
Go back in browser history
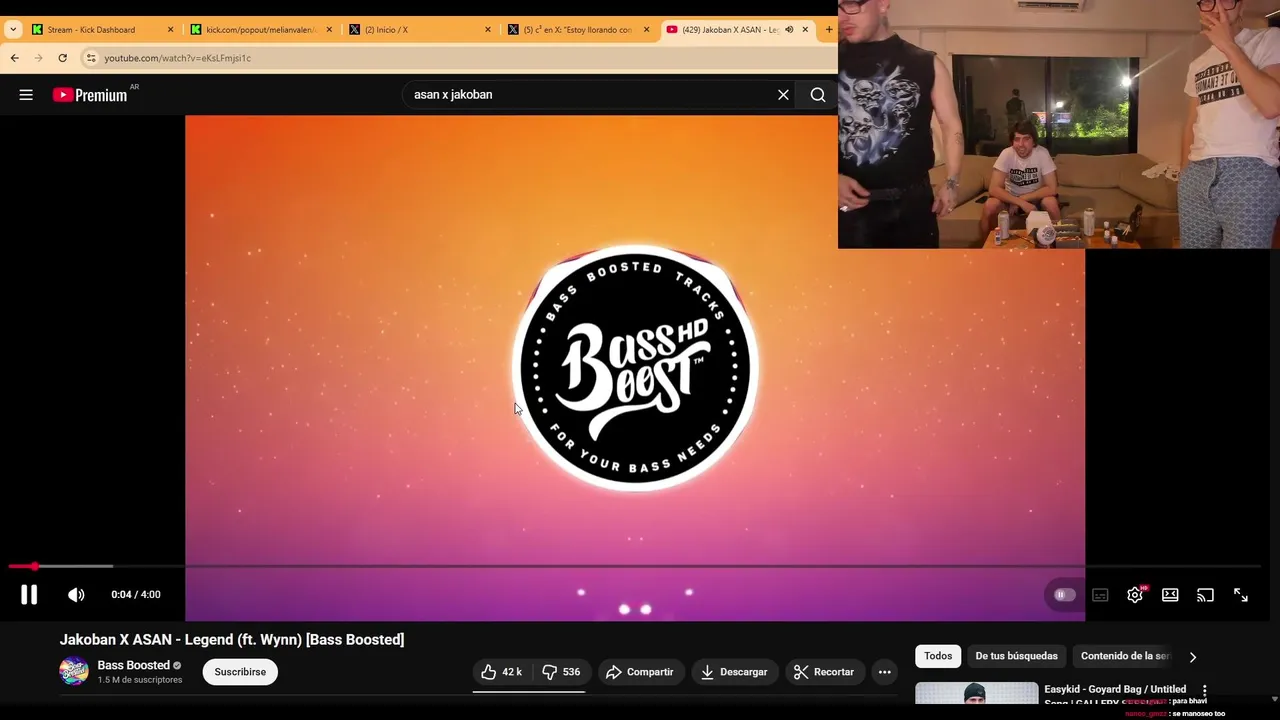pos(15,58)
